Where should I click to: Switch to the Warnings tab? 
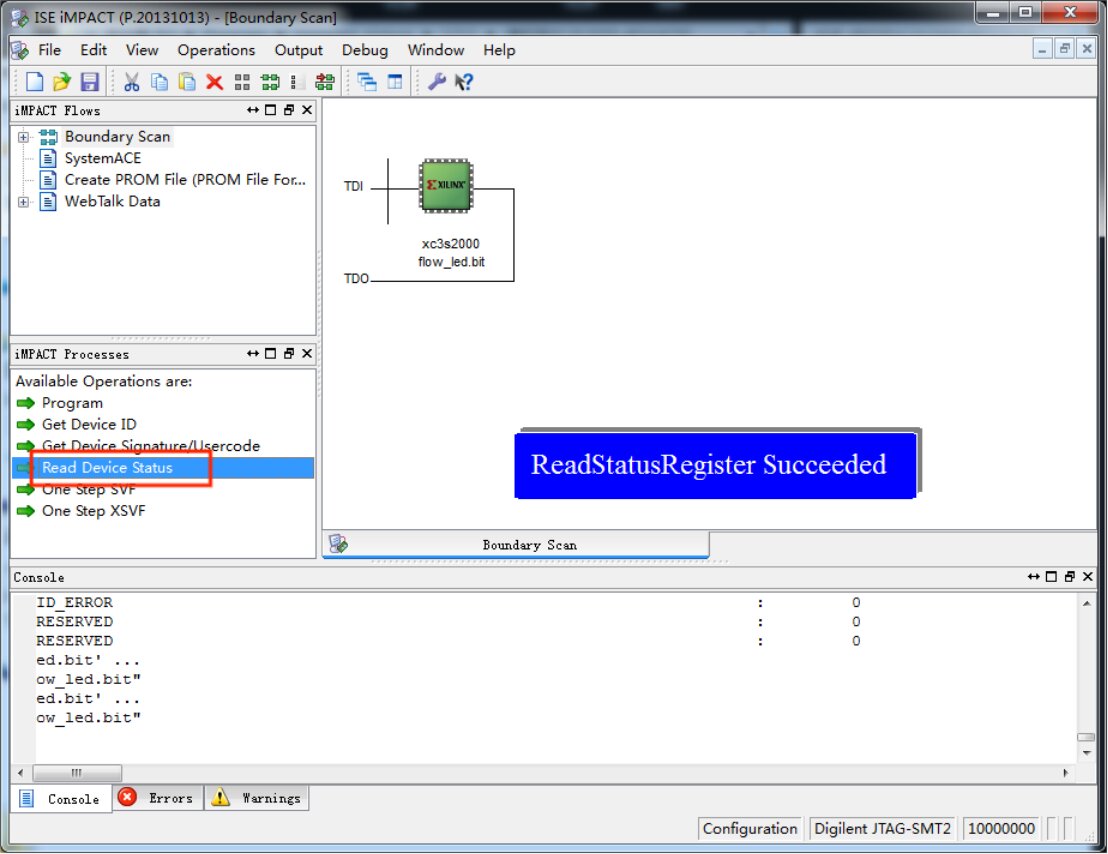point(257,798)
